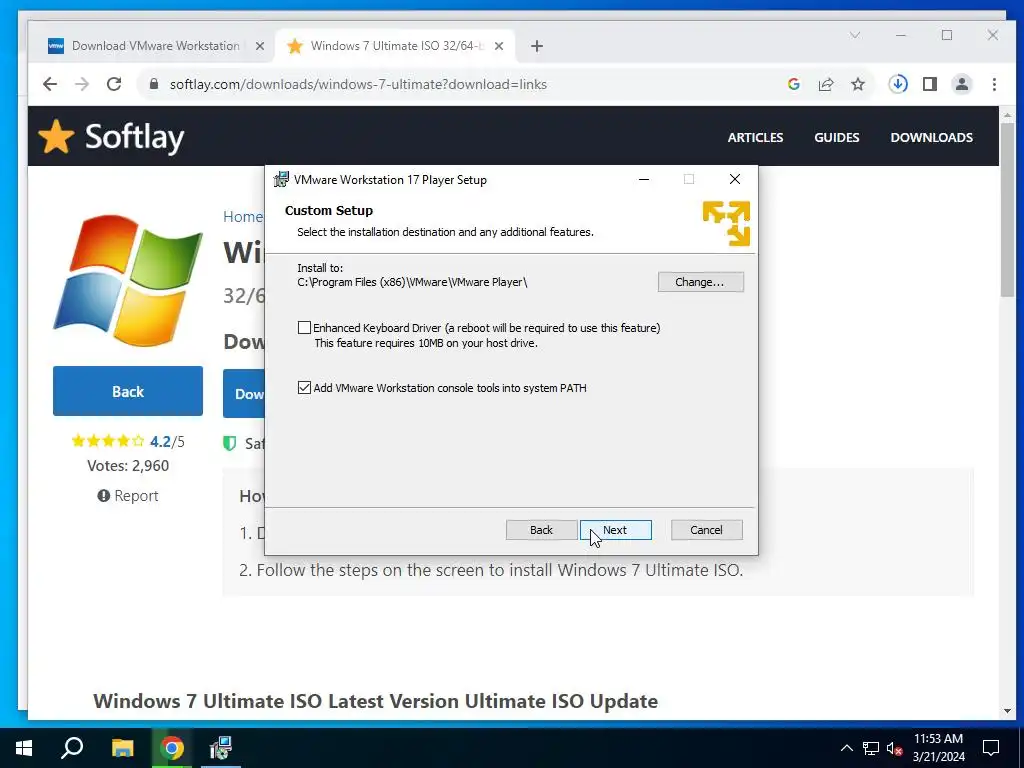Click the Windows 7 Ultimate ISO Latest Version heading
The image size is (1024, 768).
376,701
